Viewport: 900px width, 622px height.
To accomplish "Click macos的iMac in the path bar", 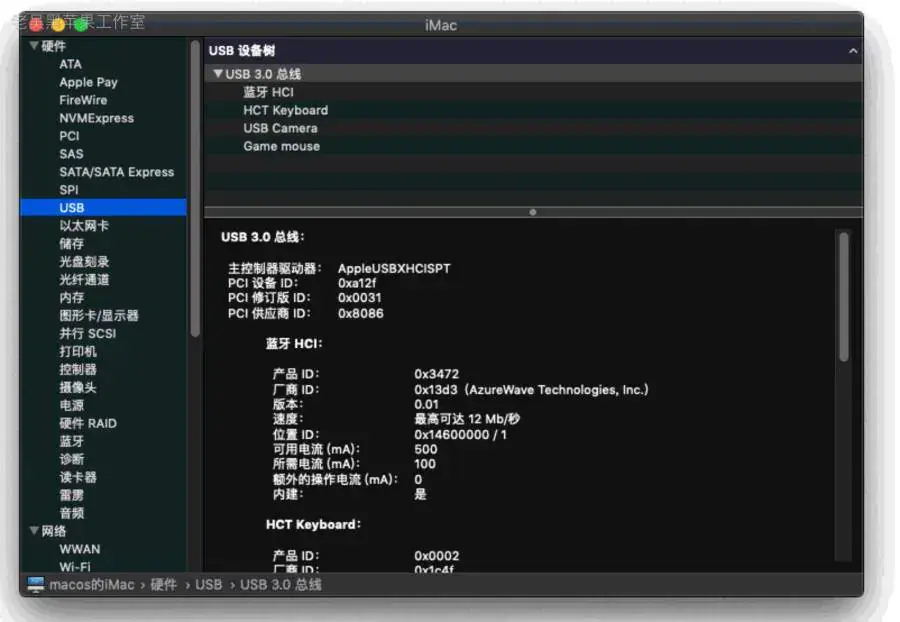I will pyautogui.click(x=92, y=585).
